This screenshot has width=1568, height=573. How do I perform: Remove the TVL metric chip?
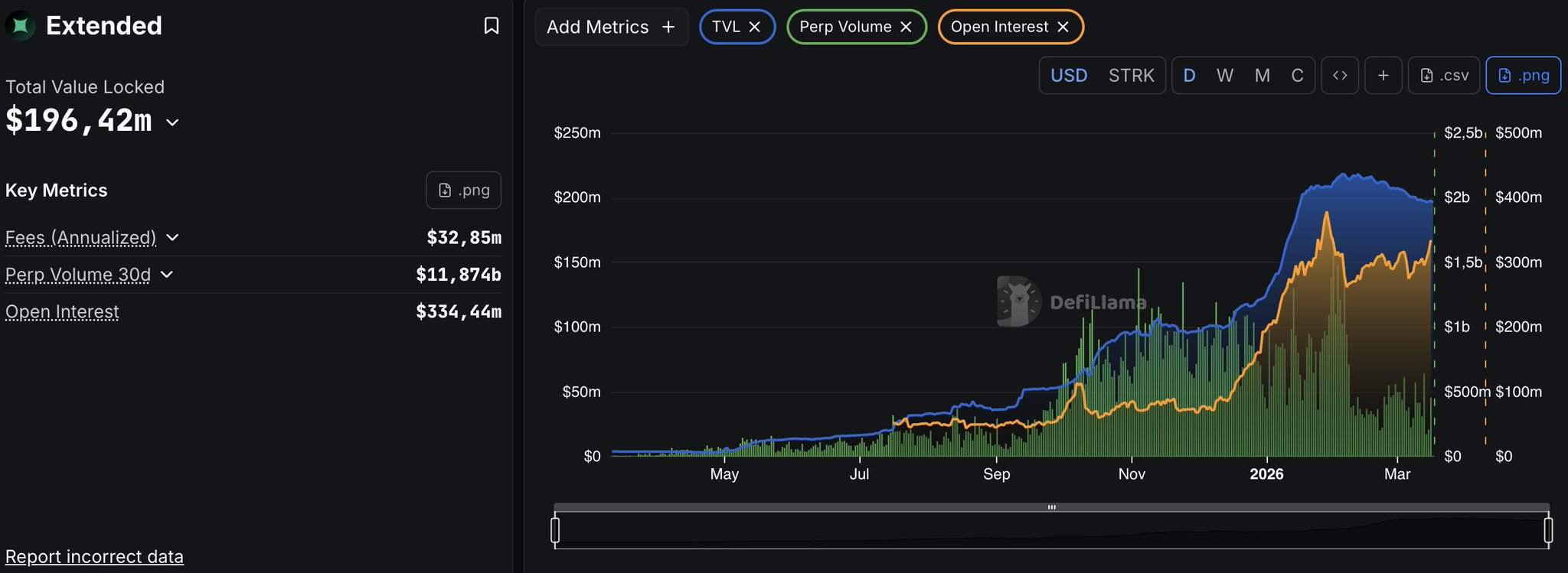pyautogui.click(x=754, y=27)
